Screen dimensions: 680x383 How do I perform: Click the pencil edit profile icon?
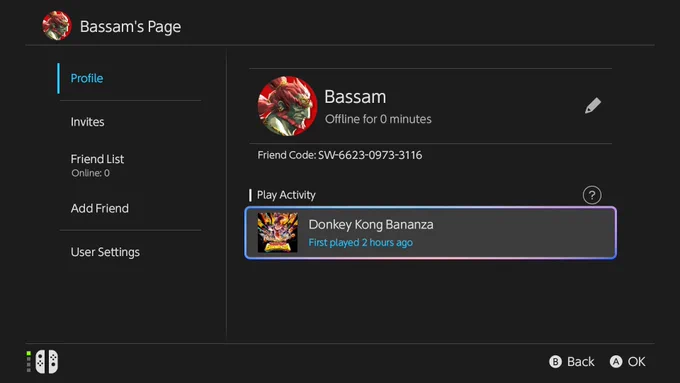(592, 105)
